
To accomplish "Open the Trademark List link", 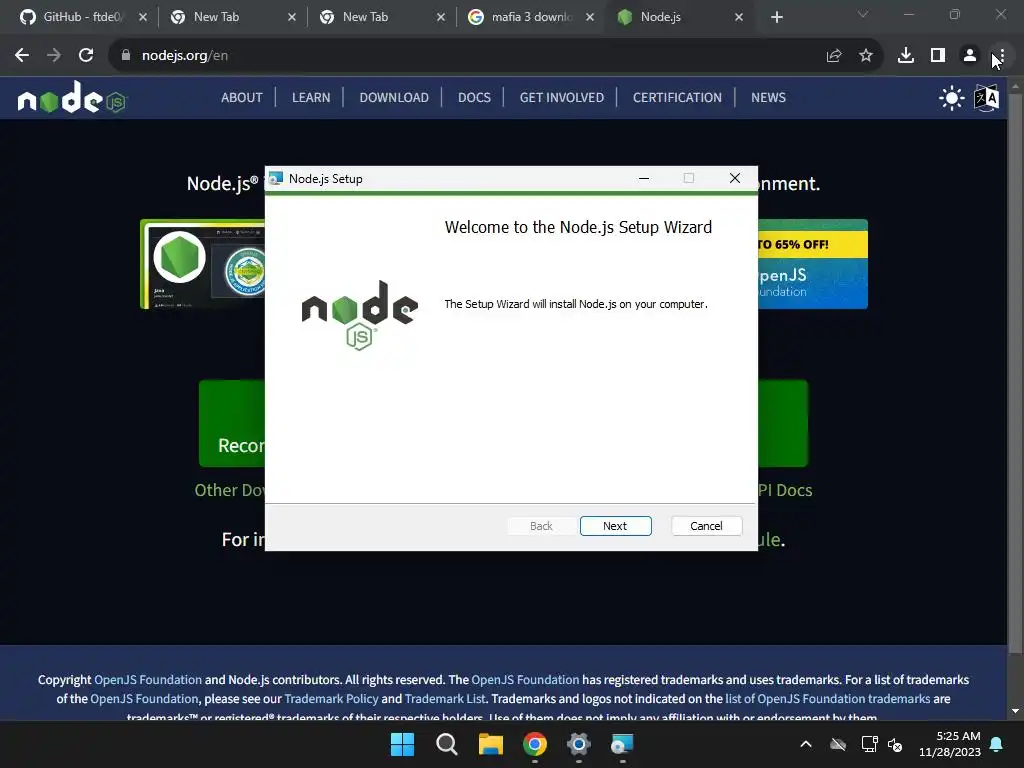I will coord(445,699).
